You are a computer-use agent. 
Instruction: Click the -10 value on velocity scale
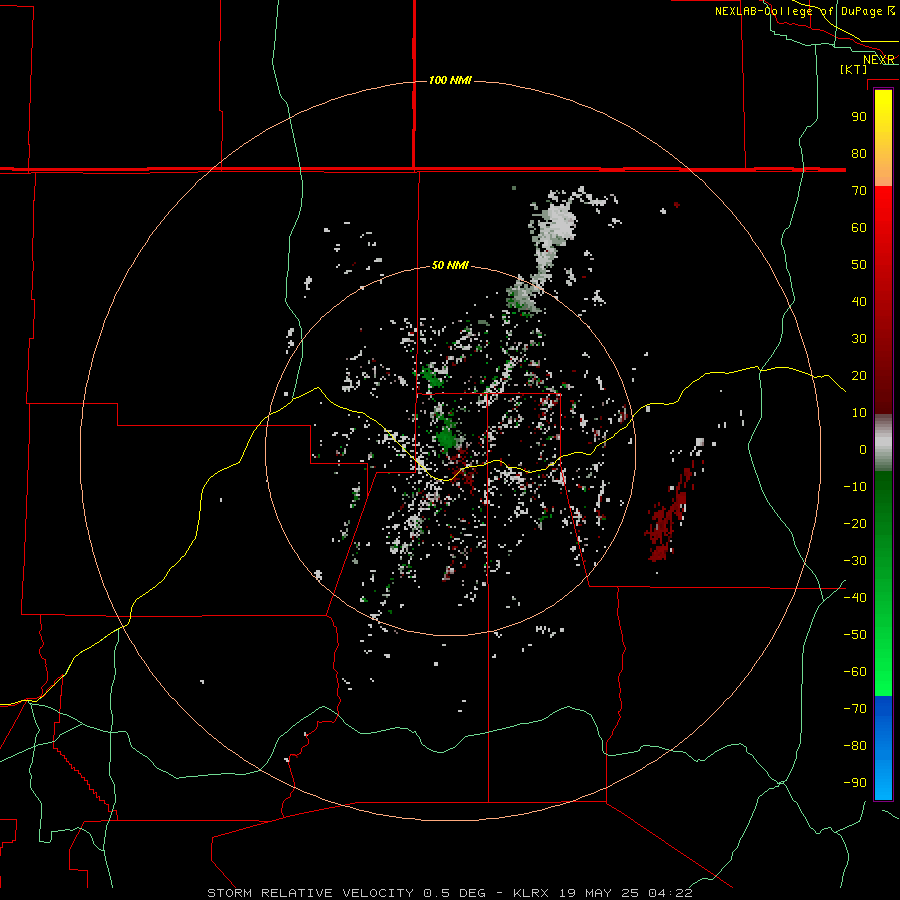coord(855,487)
